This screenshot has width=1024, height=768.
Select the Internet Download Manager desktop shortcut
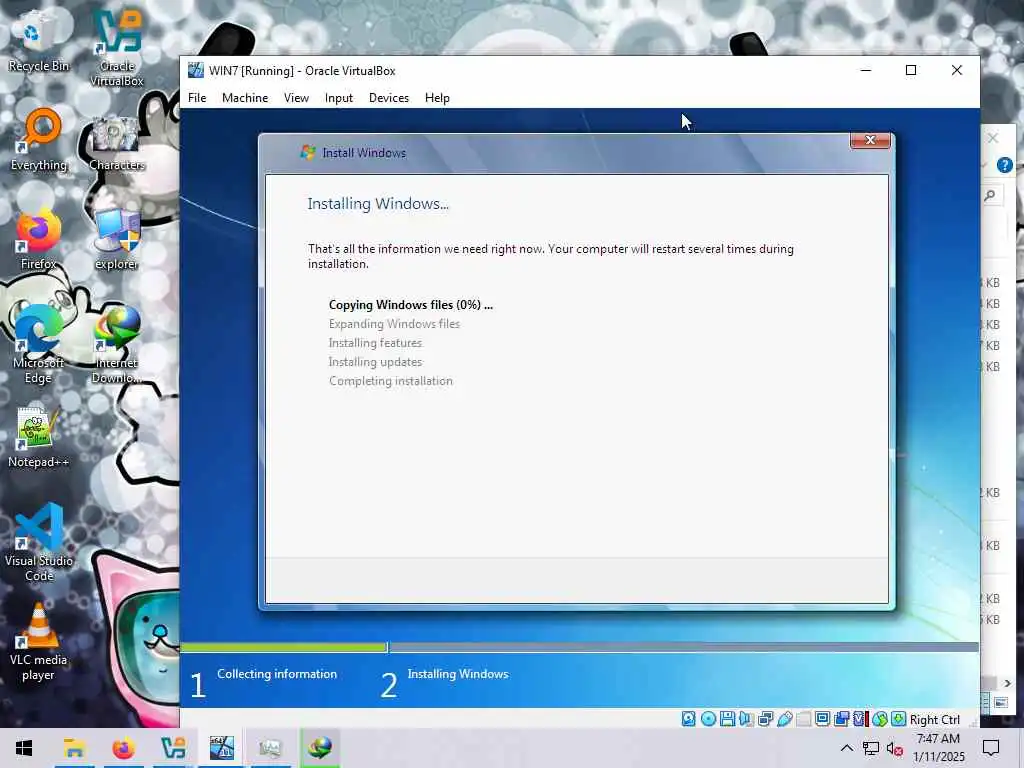point(116,345)
